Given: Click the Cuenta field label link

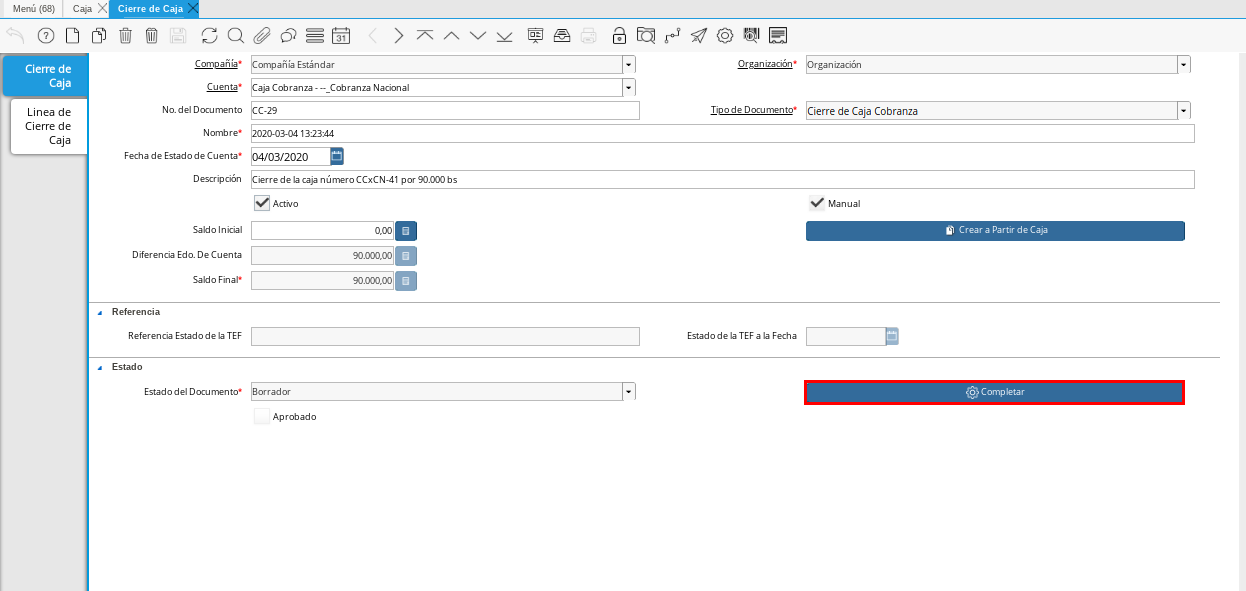Looking at the screenshot, I should click(x=222, y=87).
